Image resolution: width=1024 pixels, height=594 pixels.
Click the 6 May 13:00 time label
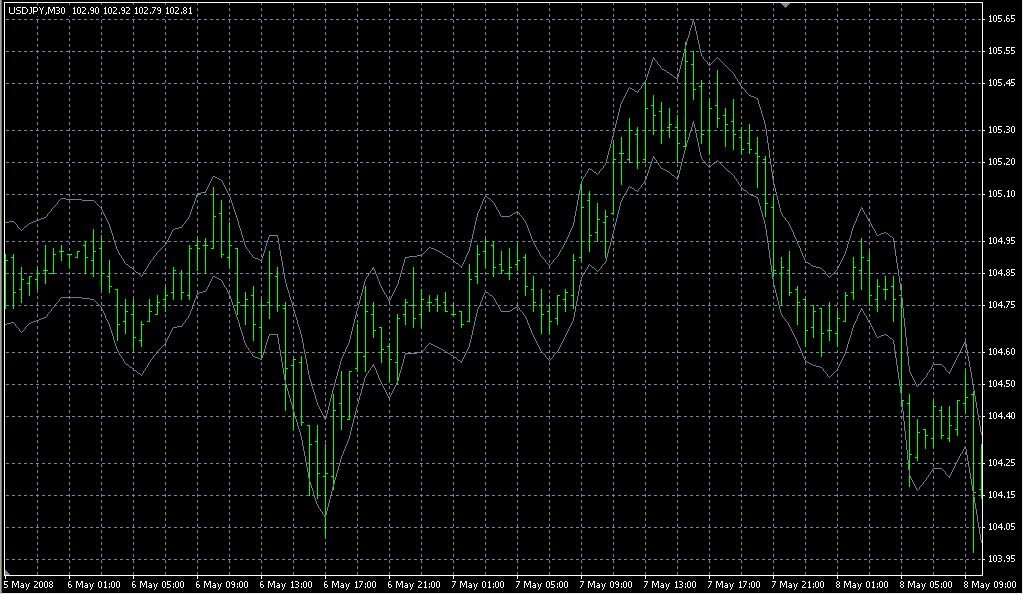coord(286,584)
